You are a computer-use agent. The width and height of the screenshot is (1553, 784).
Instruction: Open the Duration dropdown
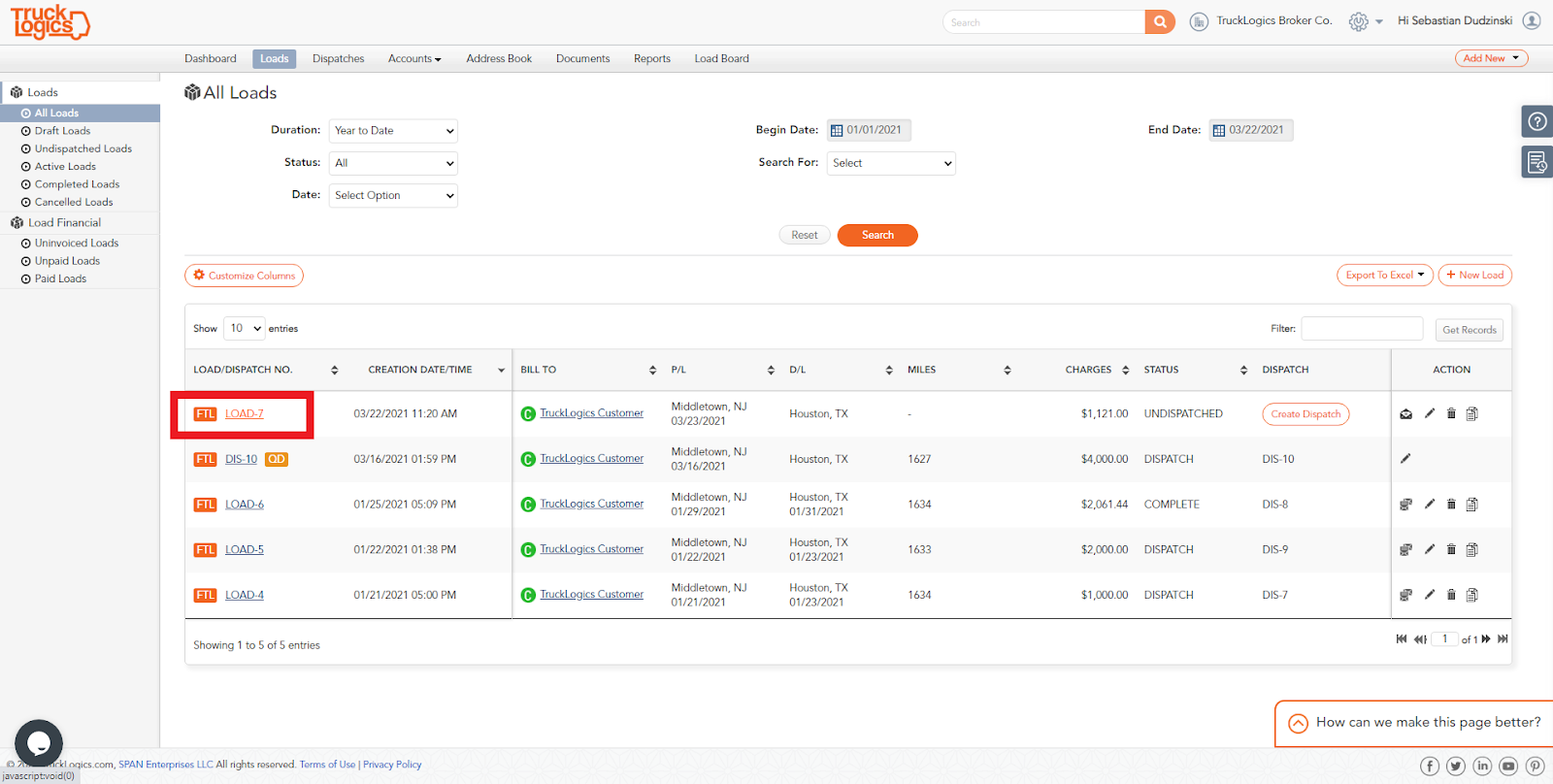[393, 131]
